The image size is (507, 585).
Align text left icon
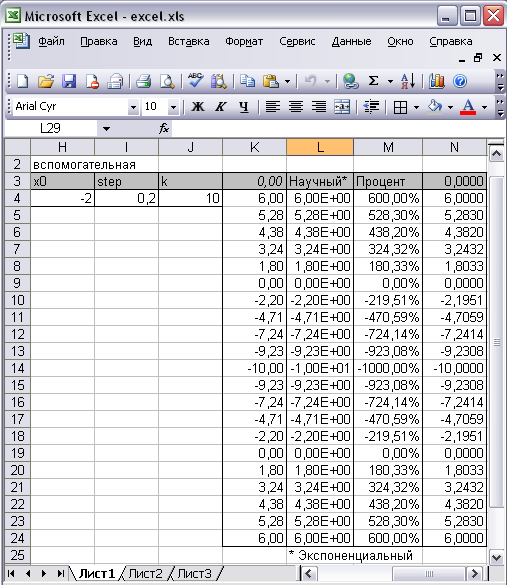pos(273,107)
